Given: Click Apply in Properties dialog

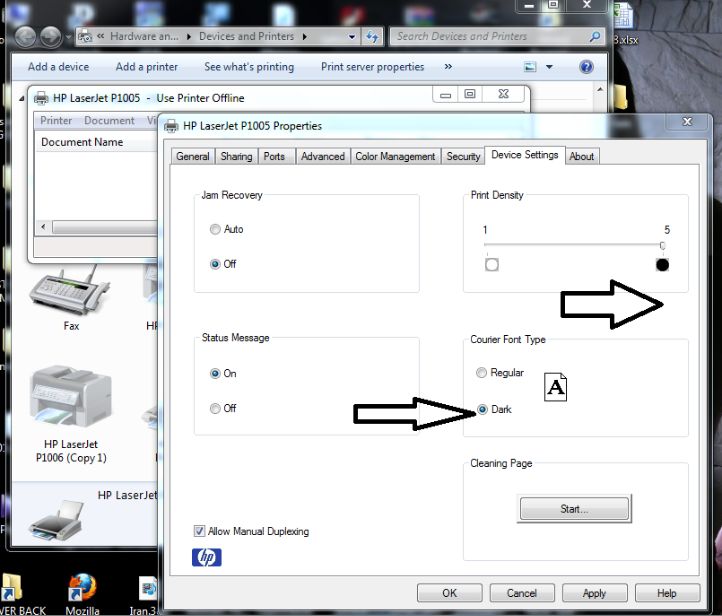Looking at the screenshot, I should pyautogui.click(x=594, y=593).
